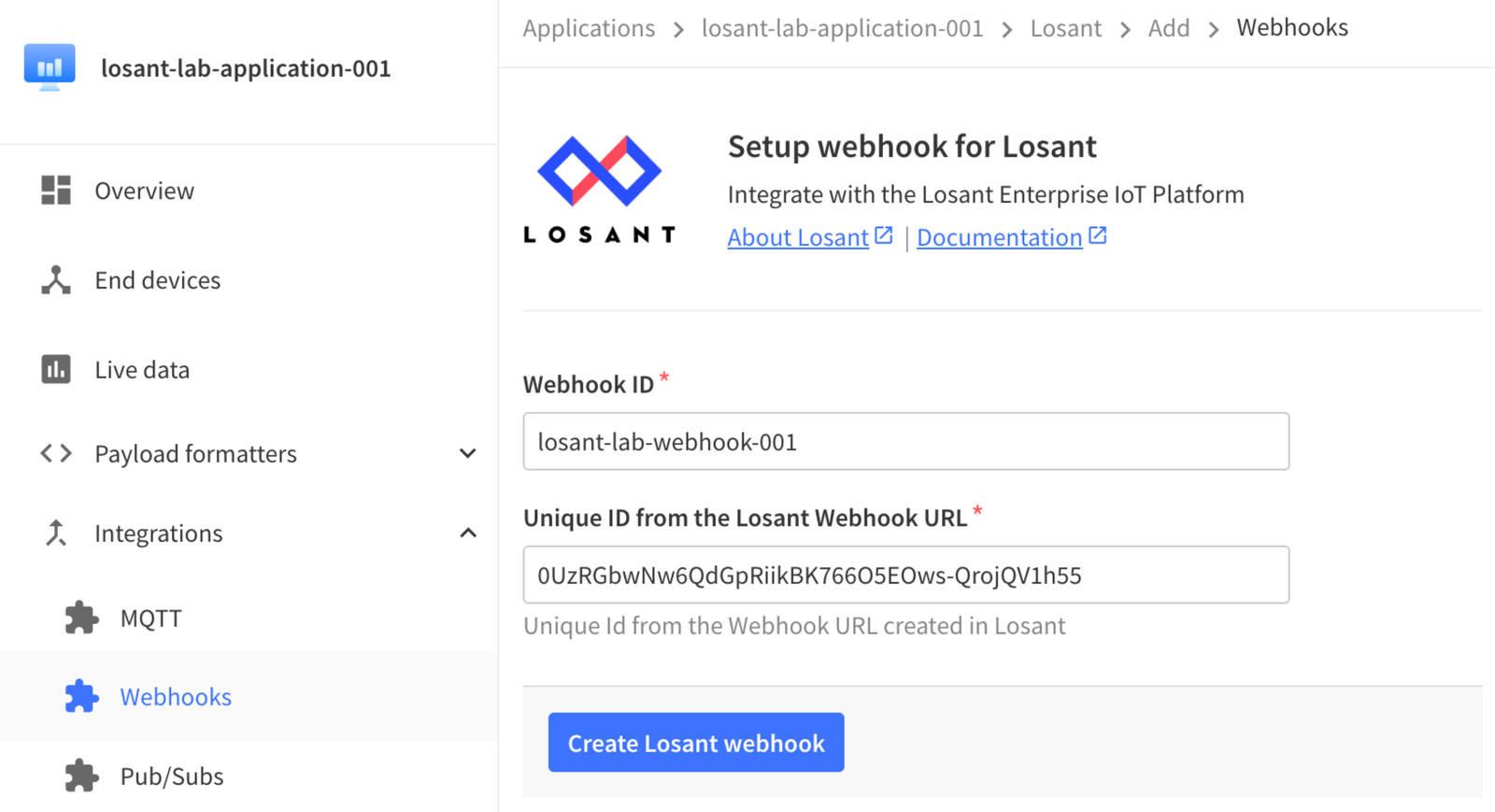Click the Pub/Subs puzzle piece icon
This screenshot has width=1495, height=812.
click(81, 776)
